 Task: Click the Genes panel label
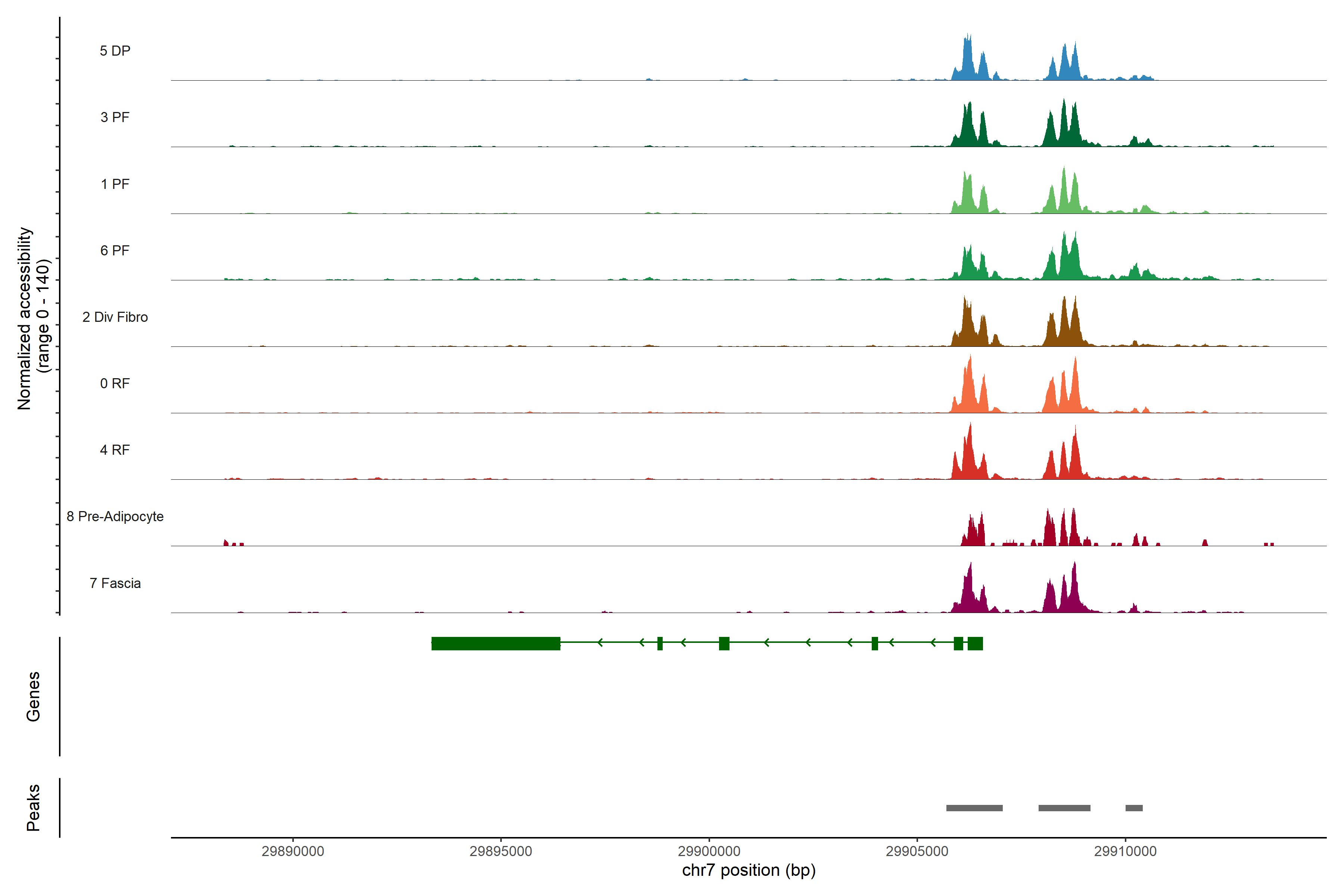click(x=33, y=697)
